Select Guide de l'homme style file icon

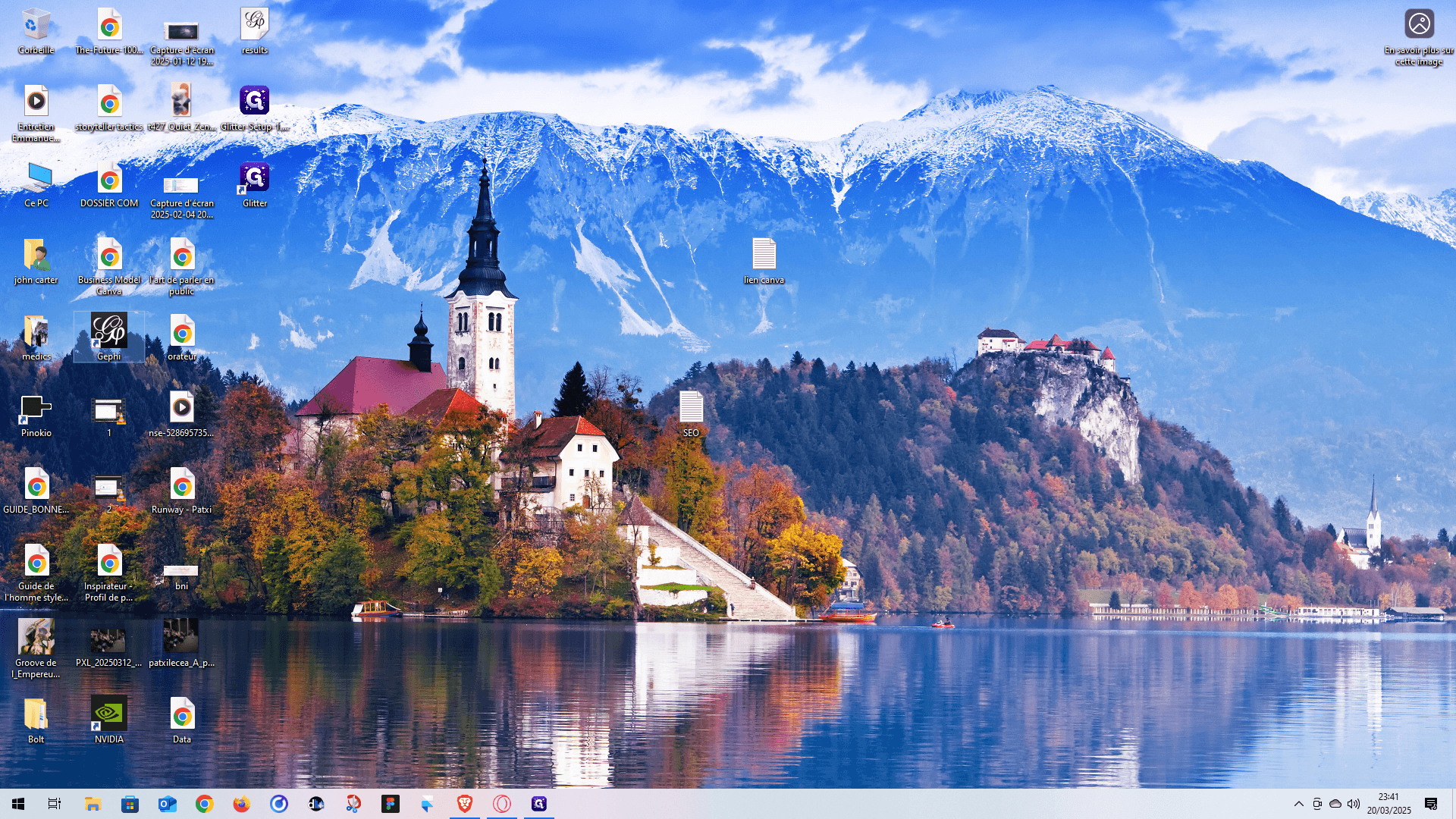coord(36,561)
